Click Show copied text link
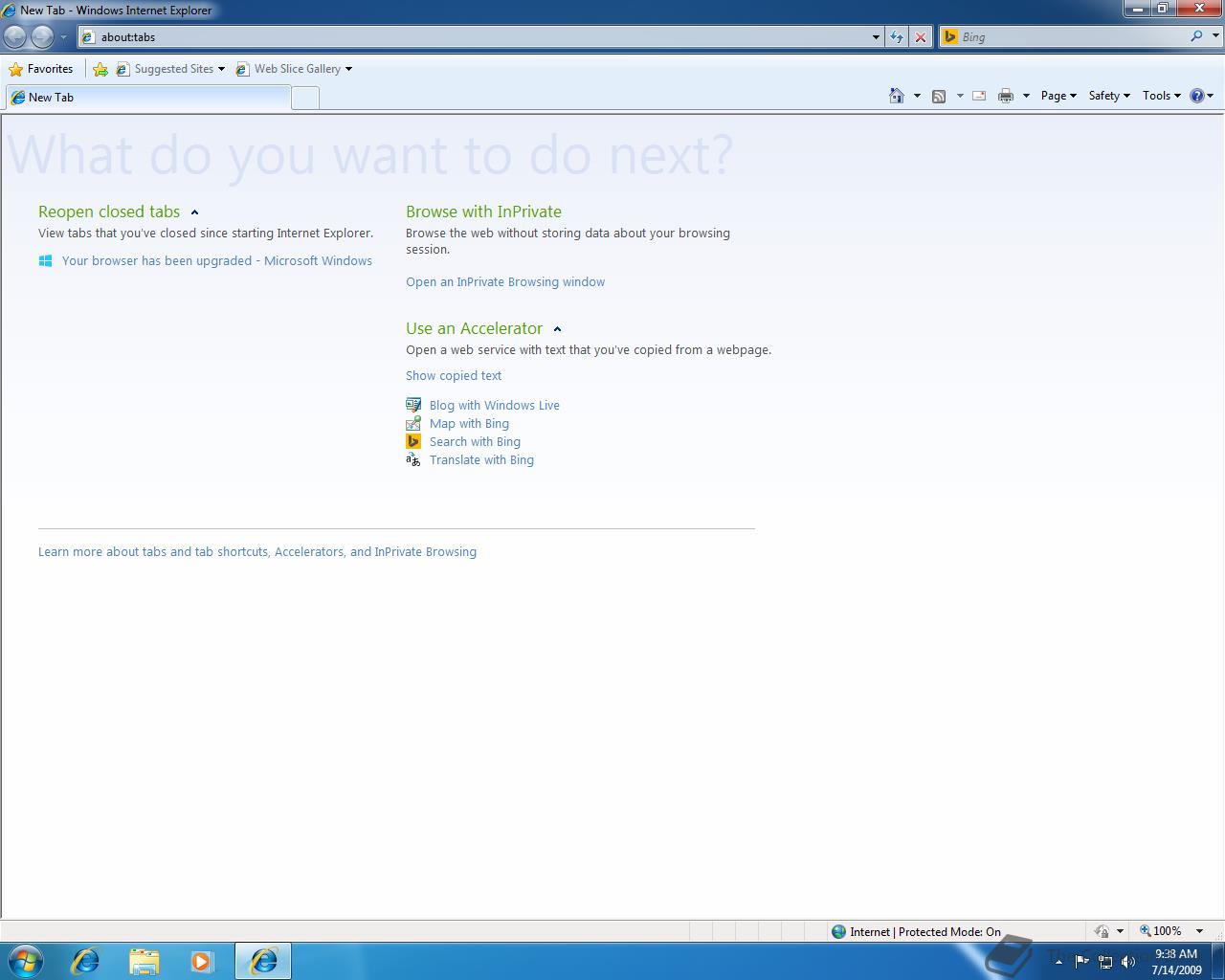The image size is (1225, 980). click(x=454, y=375)
